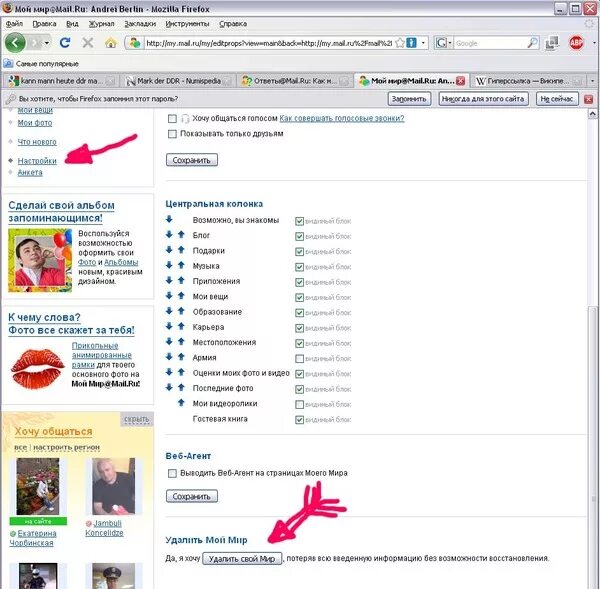Open the Файл menu
The image size is (600, 589).
(x=14, y=24)
